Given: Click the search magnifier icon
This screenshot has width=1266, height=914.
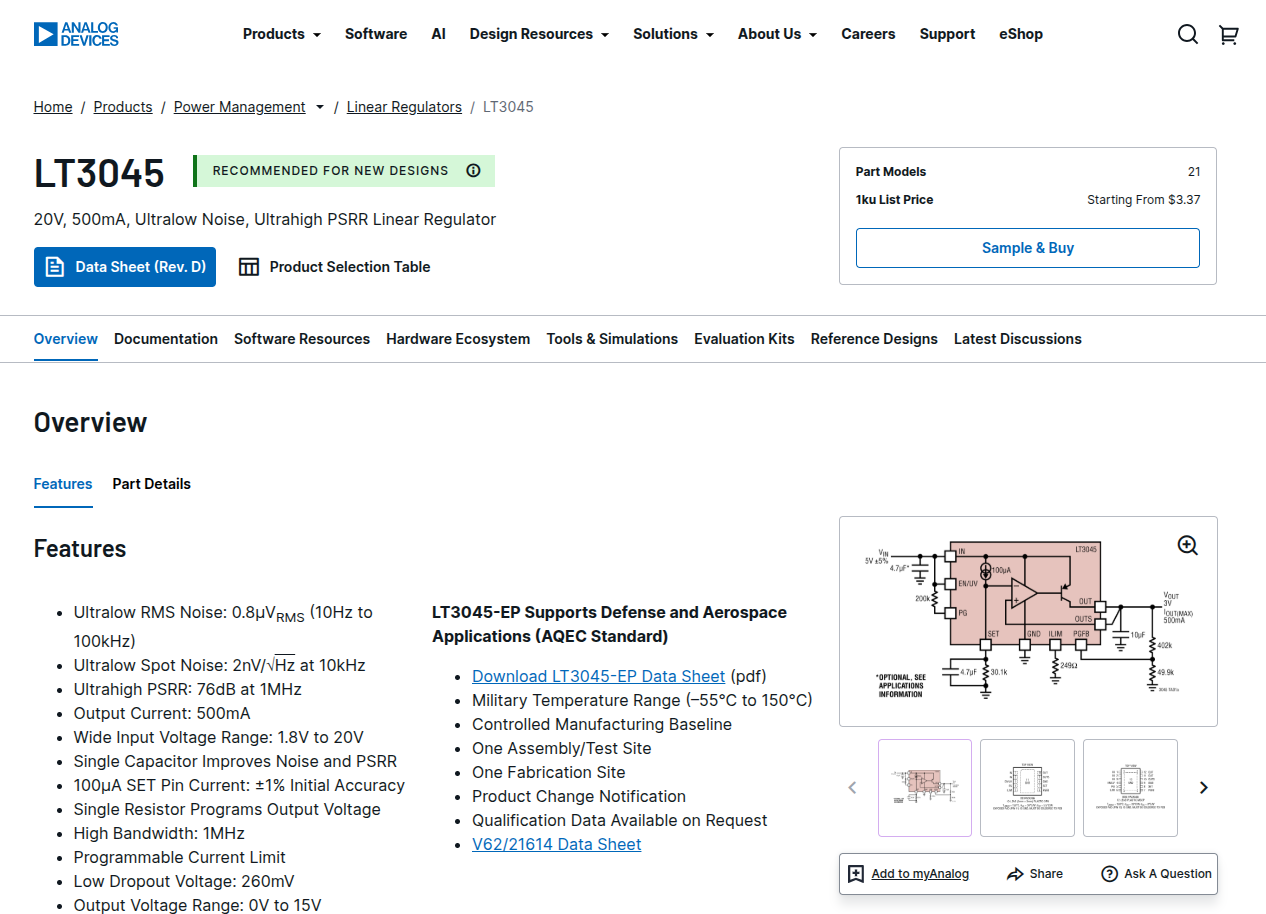Looking at the screenshot, I should coord(1187,35).
